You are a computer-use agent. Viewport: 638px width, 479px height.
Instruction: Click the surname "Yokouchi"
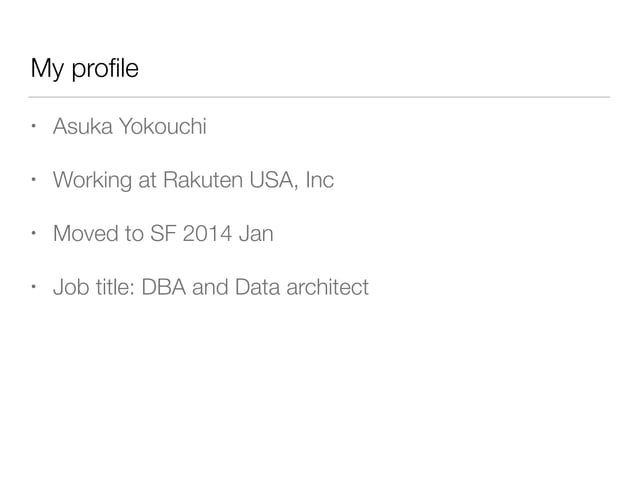pos(162,127)
